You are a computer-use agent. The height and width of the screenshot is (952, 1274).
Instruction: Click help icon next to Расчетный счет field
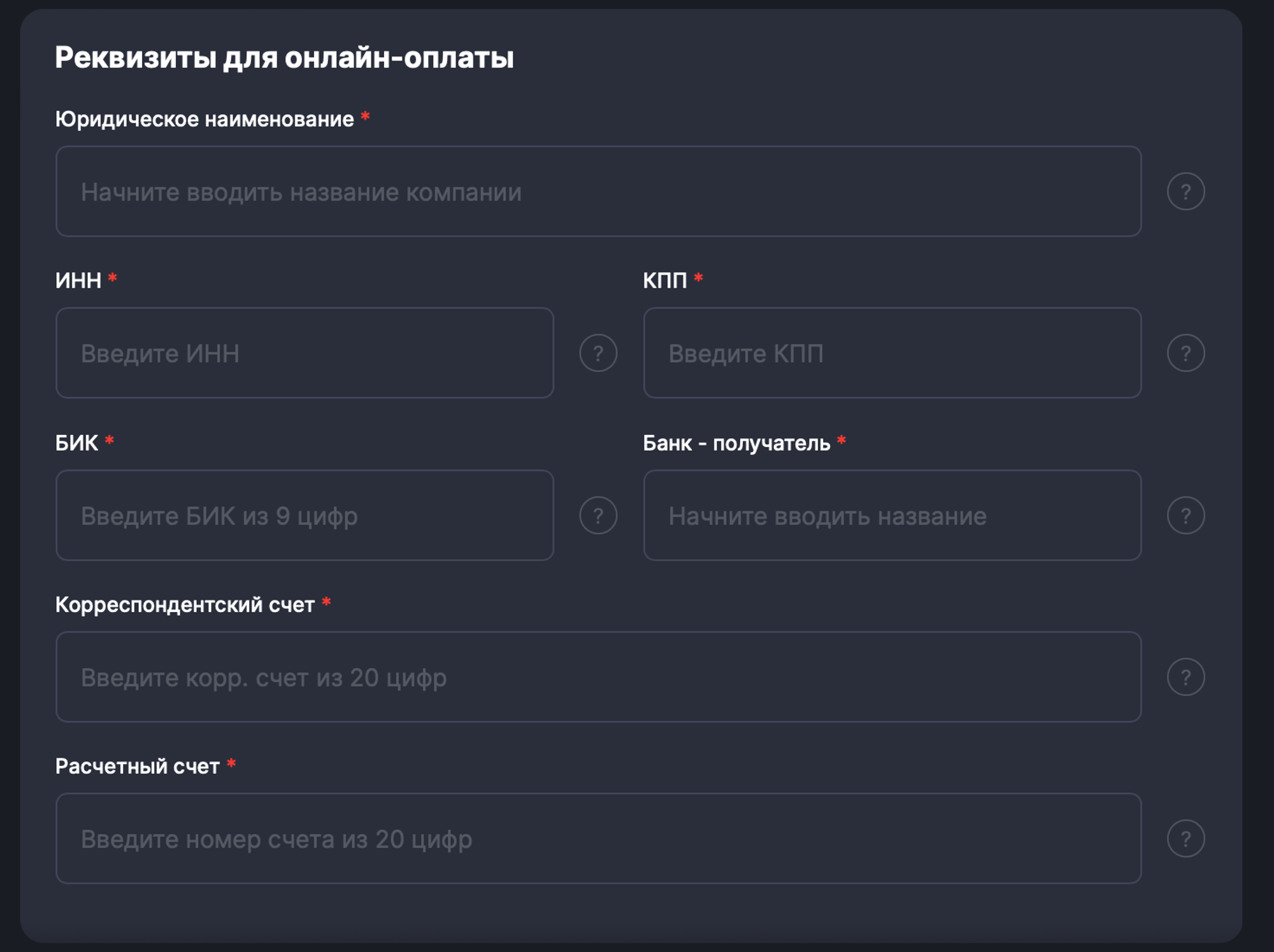1185,838
